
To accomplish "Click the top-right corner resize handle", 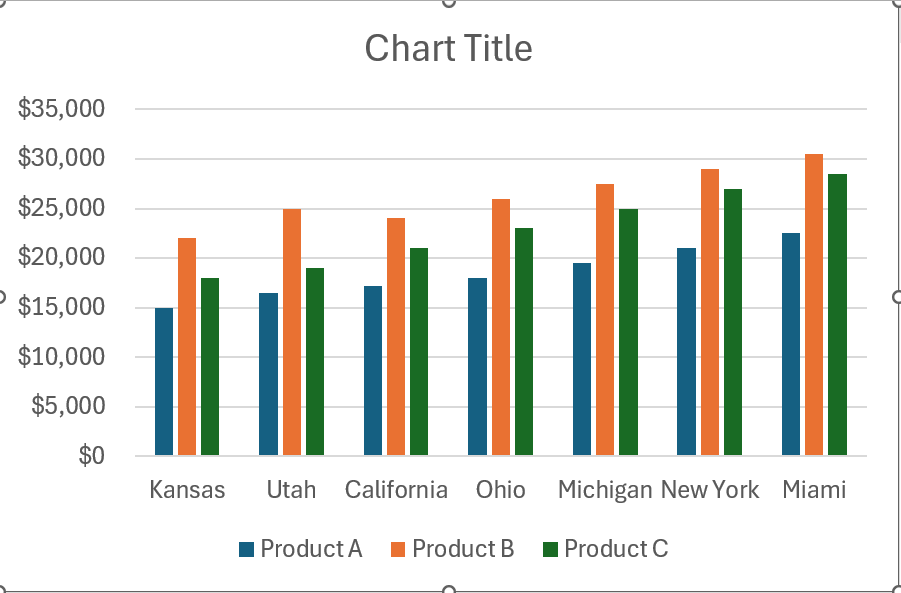I will [897, 3].
